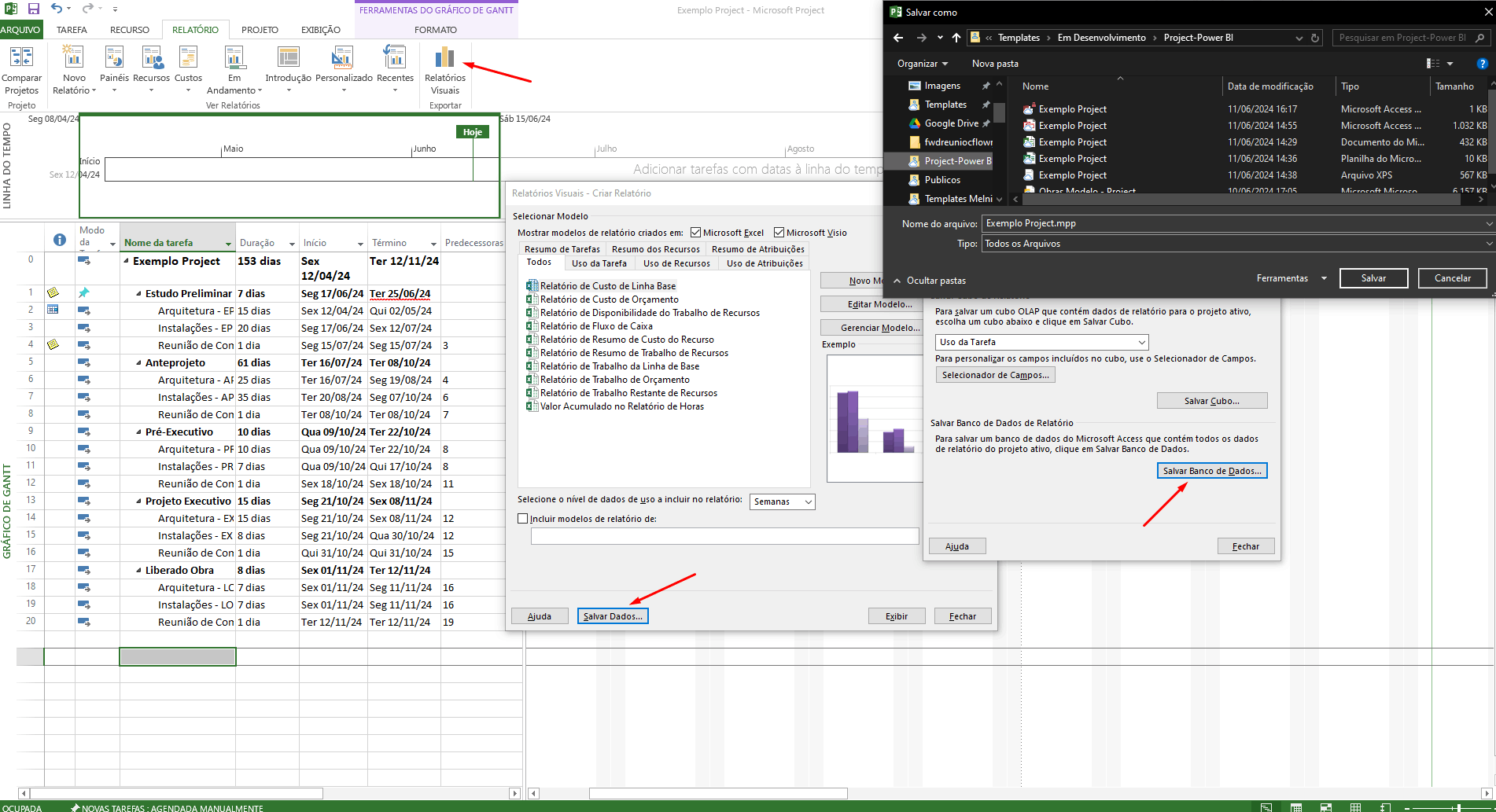Open the Recursos reports gallery in the ribbon
The image size is (1496, 812).
151,70
